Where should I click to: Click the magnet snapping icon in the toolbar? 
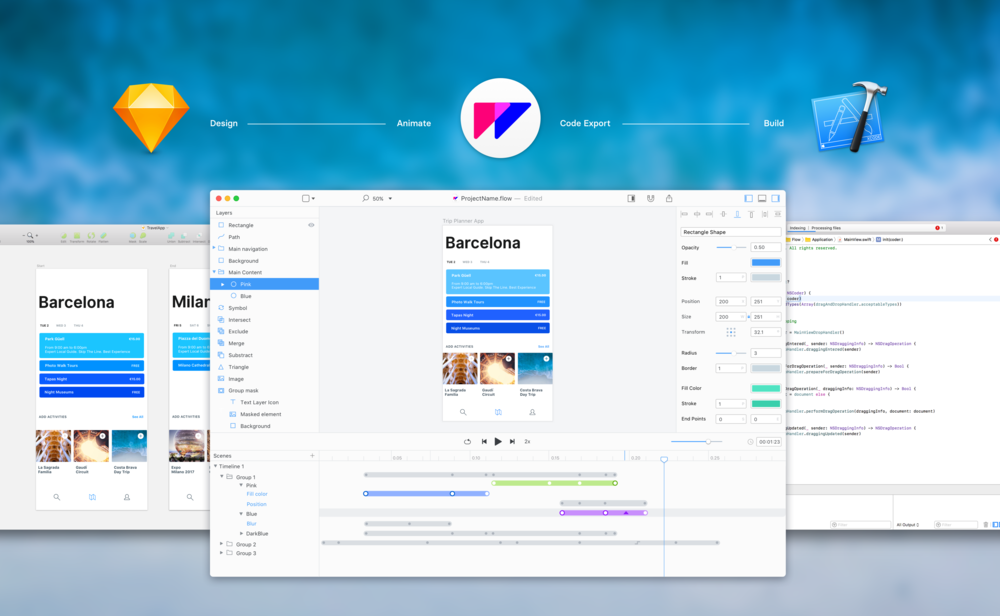pyautogui.click(x=651, y=198)
